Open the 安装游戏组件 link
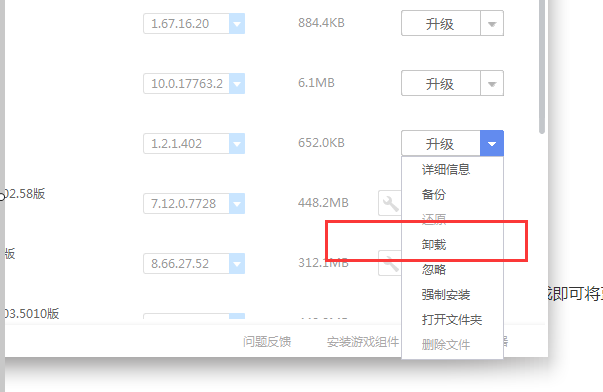 pyautogui.click(x=363, y=342)
